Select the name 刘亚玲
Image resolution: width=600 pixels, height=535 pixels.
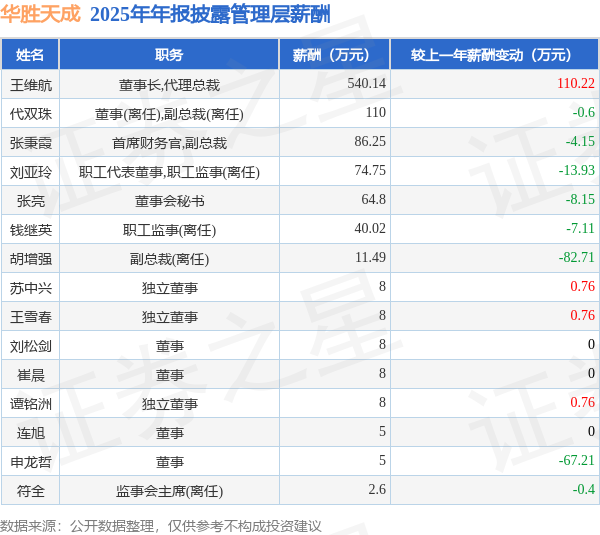pos(31,172)
